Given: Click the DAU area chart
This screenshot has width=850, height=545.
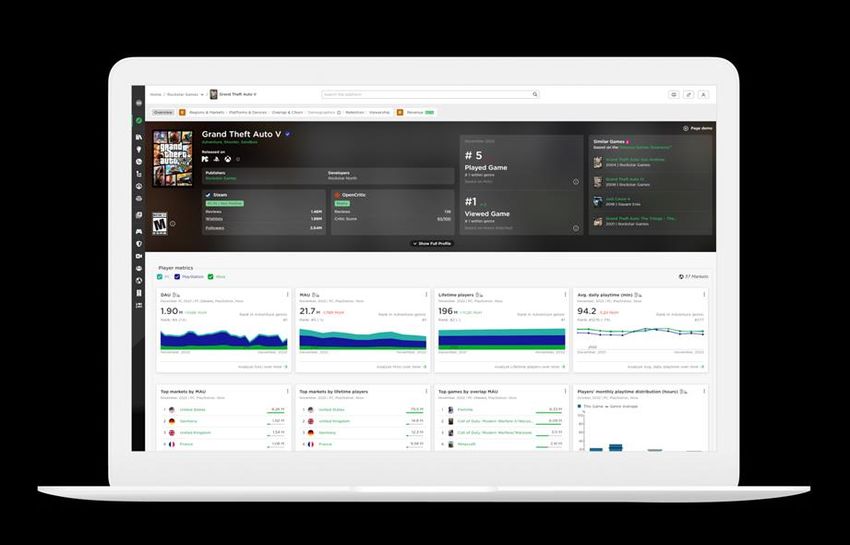Looking at the screenshot, I should (224, 339).
